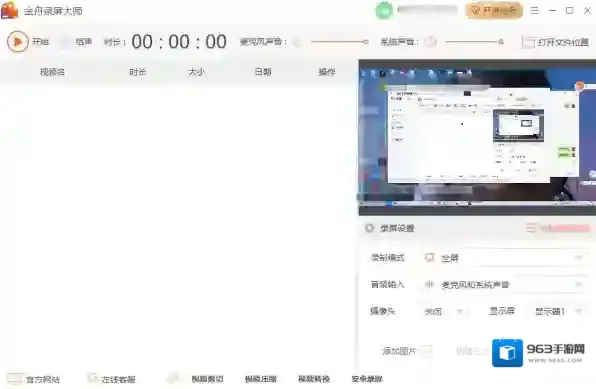This screenshot has width=596, height=389.
Task: Open the 视频剪切 tool
Action: tap(207, 379)
